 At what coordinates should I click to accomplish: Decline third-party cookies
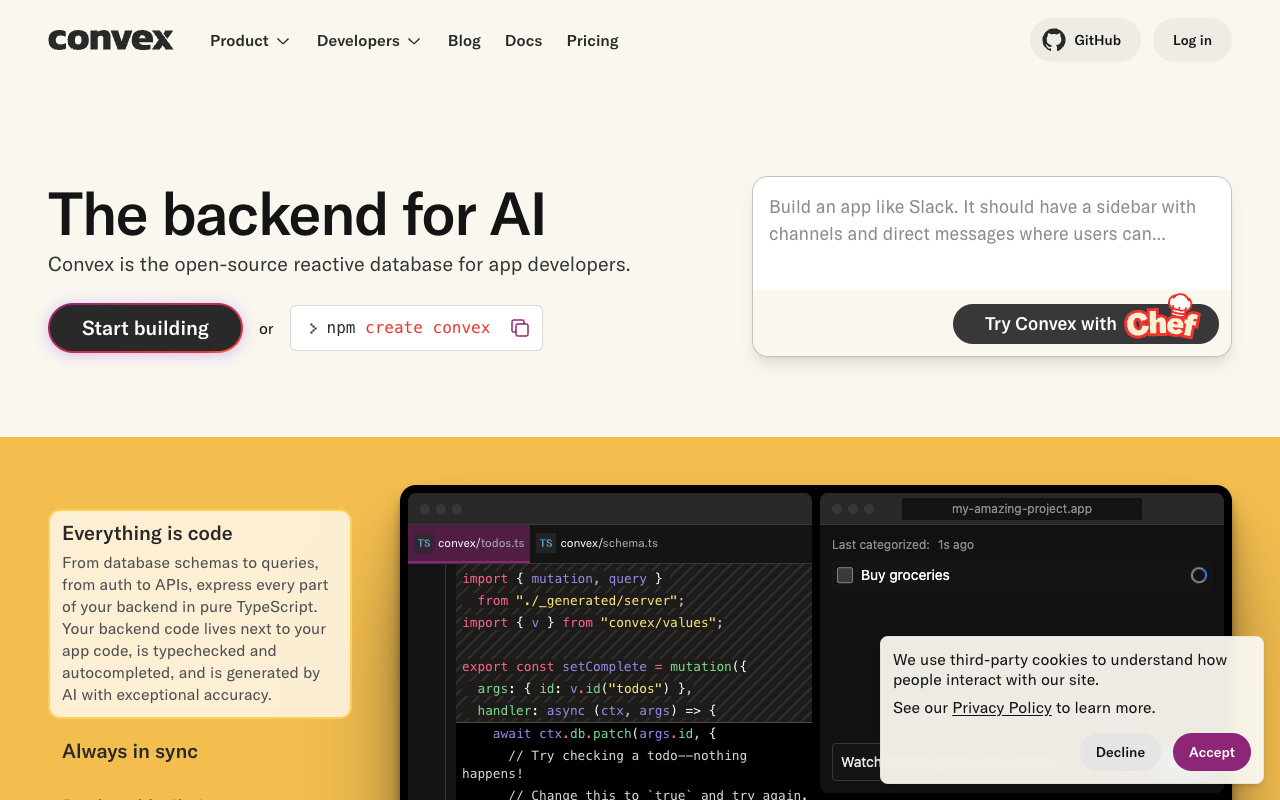tap(1120, 752)
